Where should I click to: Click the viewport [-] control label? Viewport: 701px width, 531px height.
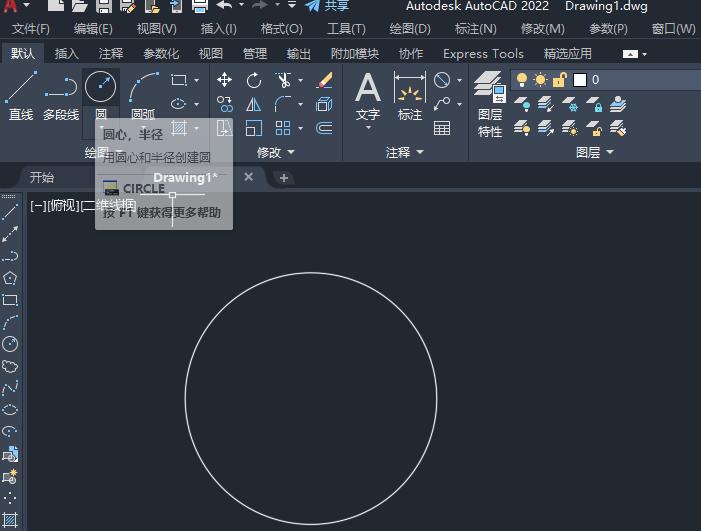point(38,205)
